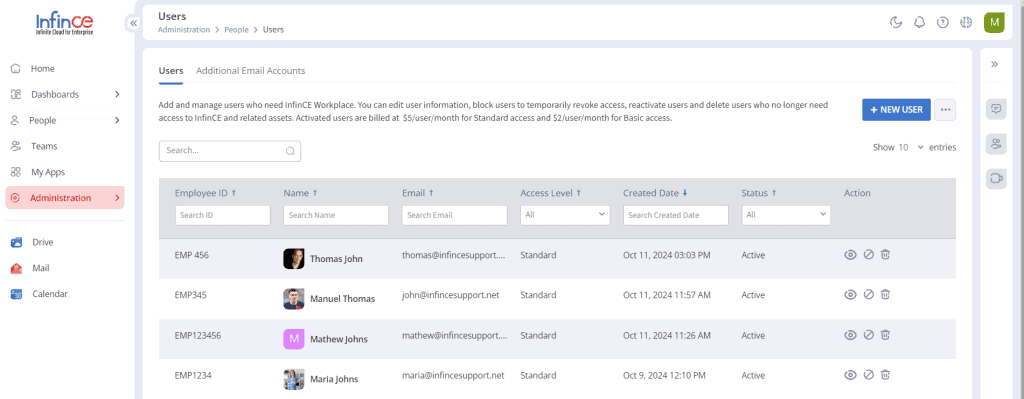The image size is (1024, 399).
Task: Open the chat icon in right panel
Action: click(x=996, y=109)
